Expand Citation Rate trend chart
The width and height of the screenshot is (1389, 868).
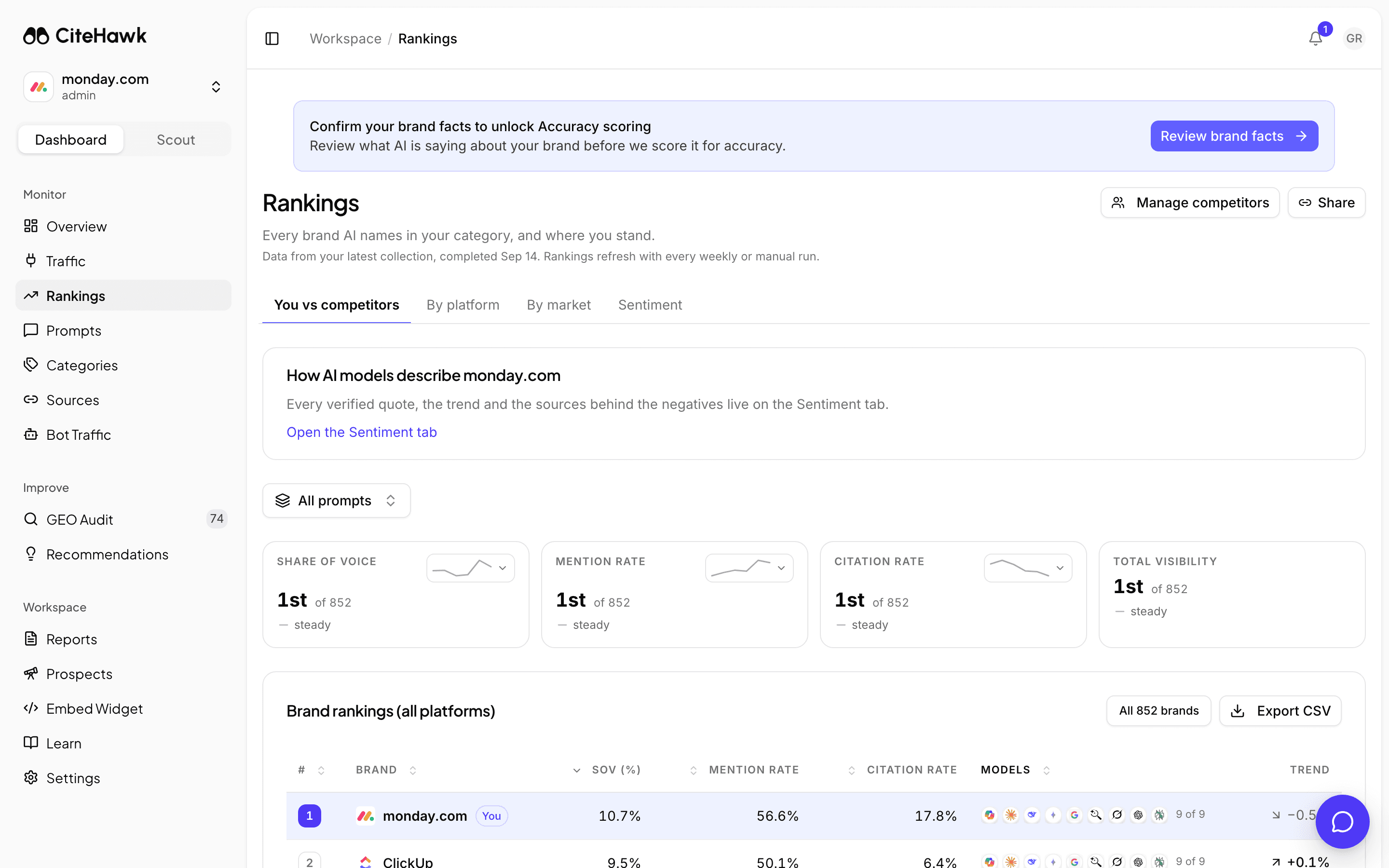[x=1028, y=568]
